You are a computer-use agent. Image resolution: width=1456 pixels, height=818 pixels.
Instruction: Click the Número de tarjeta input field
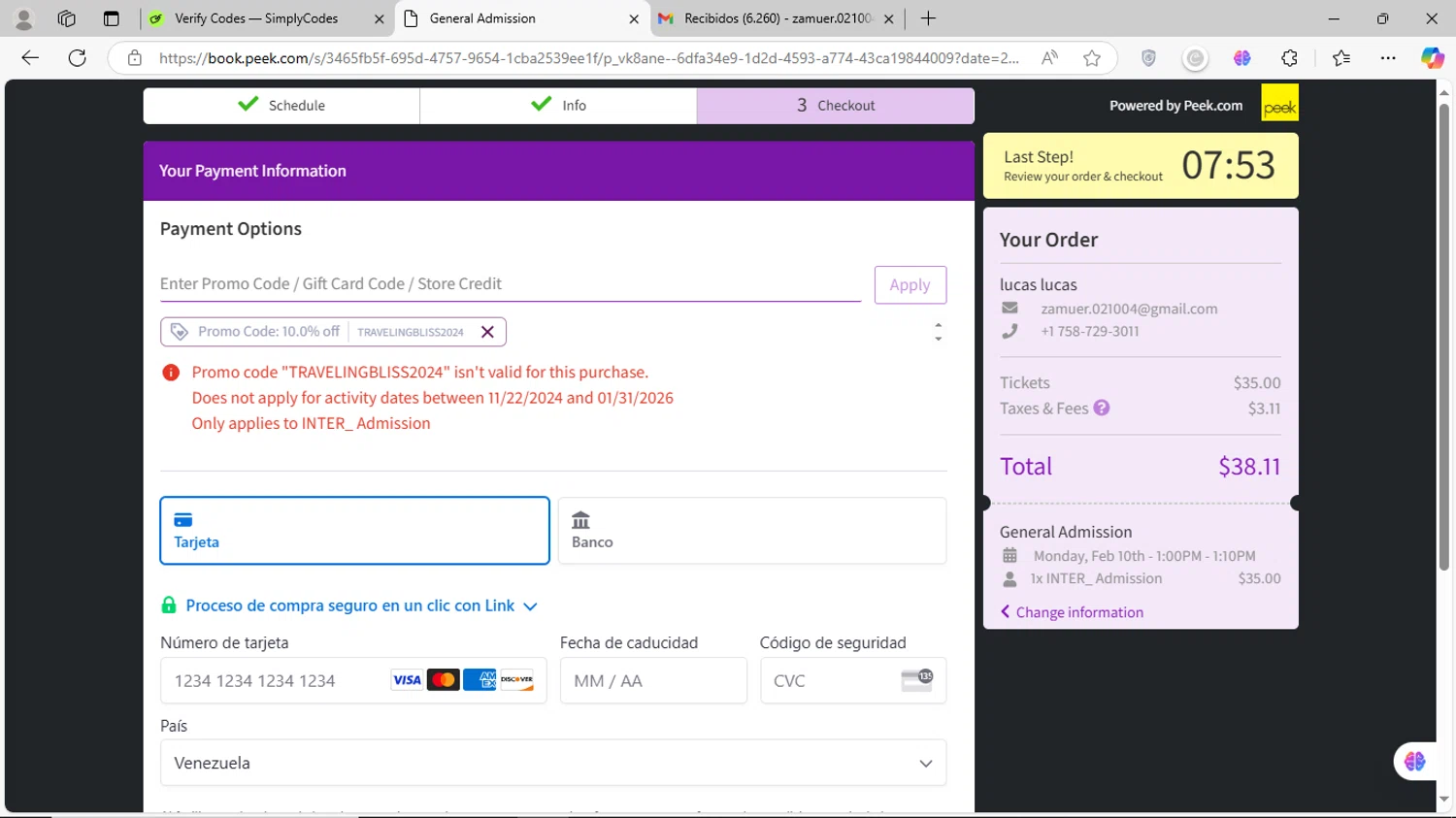353,680
